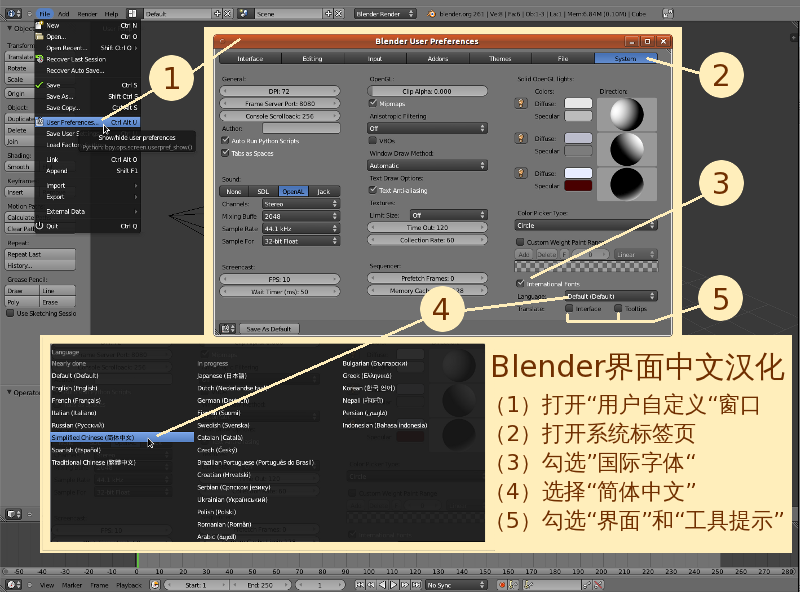
Task: Open Color Picker Type dropdown showing Circle
Action: coord(586,225)
